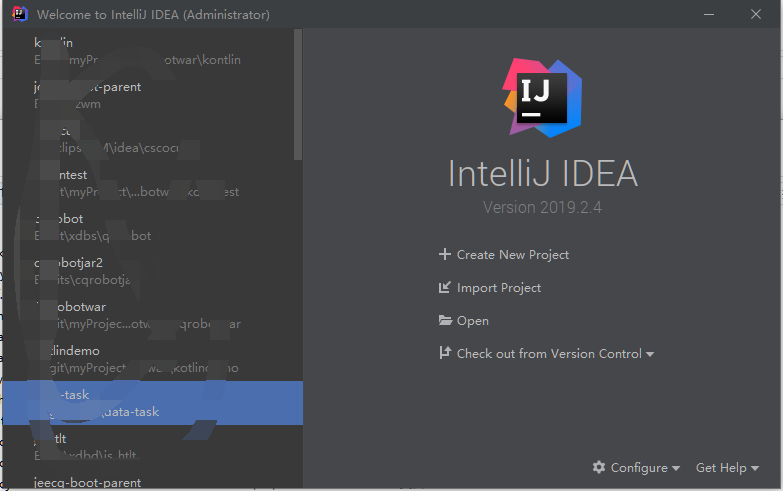Expand the Configure dropdown arrow

[x=676, y=469]
